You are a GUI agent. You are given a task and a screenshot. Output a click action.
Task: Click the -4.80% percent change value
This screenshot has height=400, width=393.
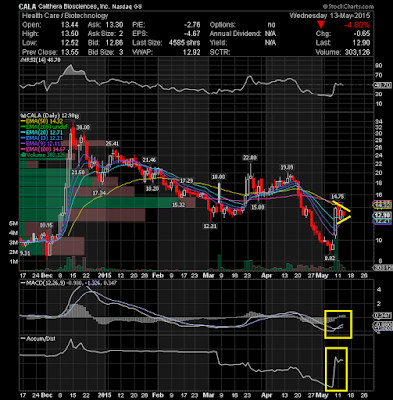[x=357, y=25]
